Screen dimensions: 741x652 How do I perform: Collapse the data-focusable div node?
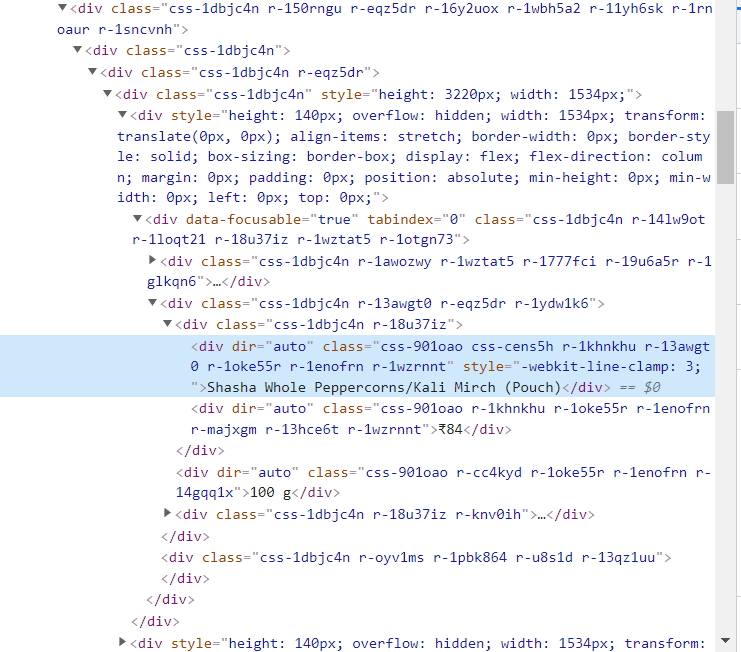[138, 219]
